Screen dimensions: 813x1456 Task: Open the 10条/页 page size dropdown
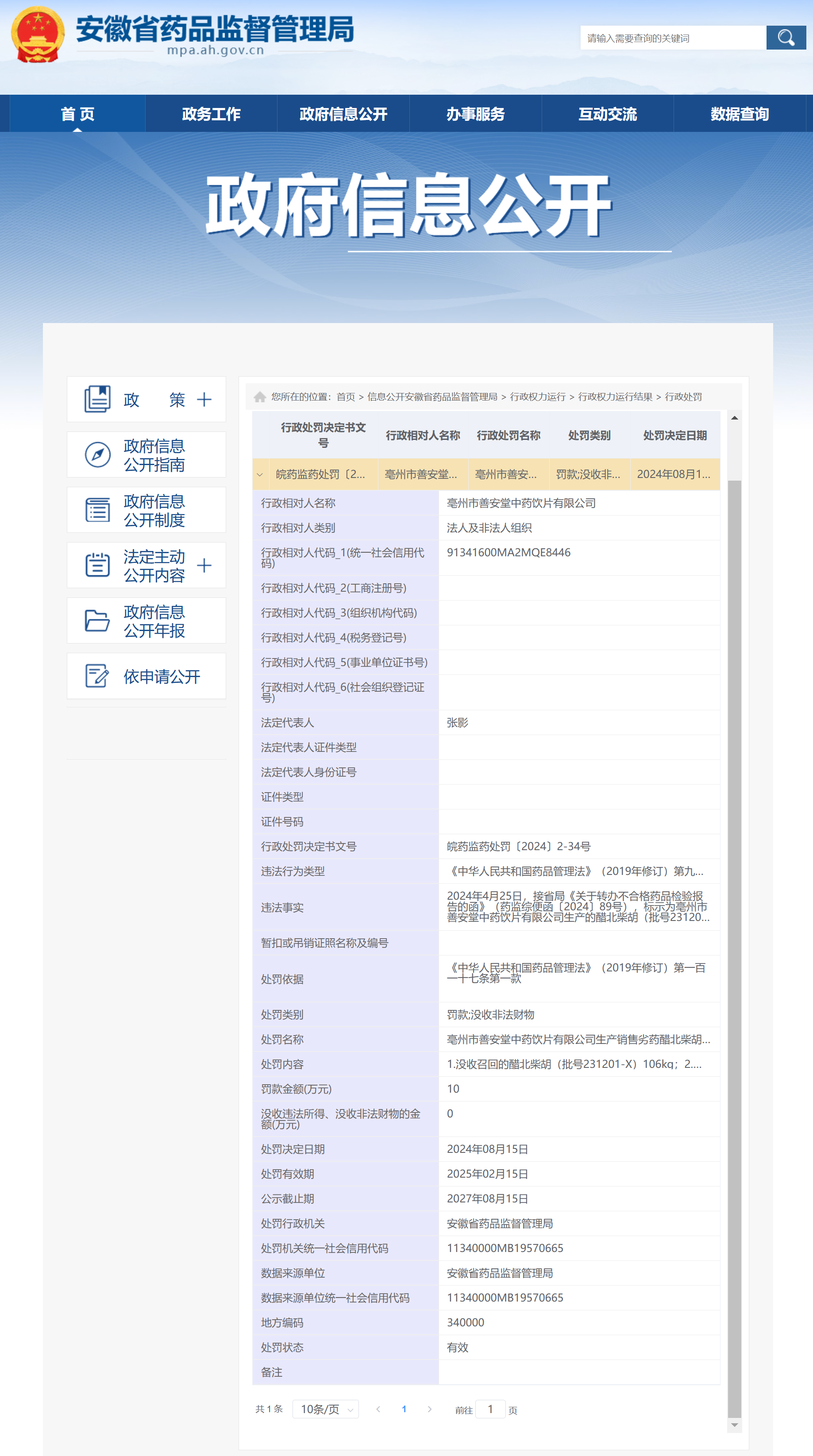coord(326,1409)
